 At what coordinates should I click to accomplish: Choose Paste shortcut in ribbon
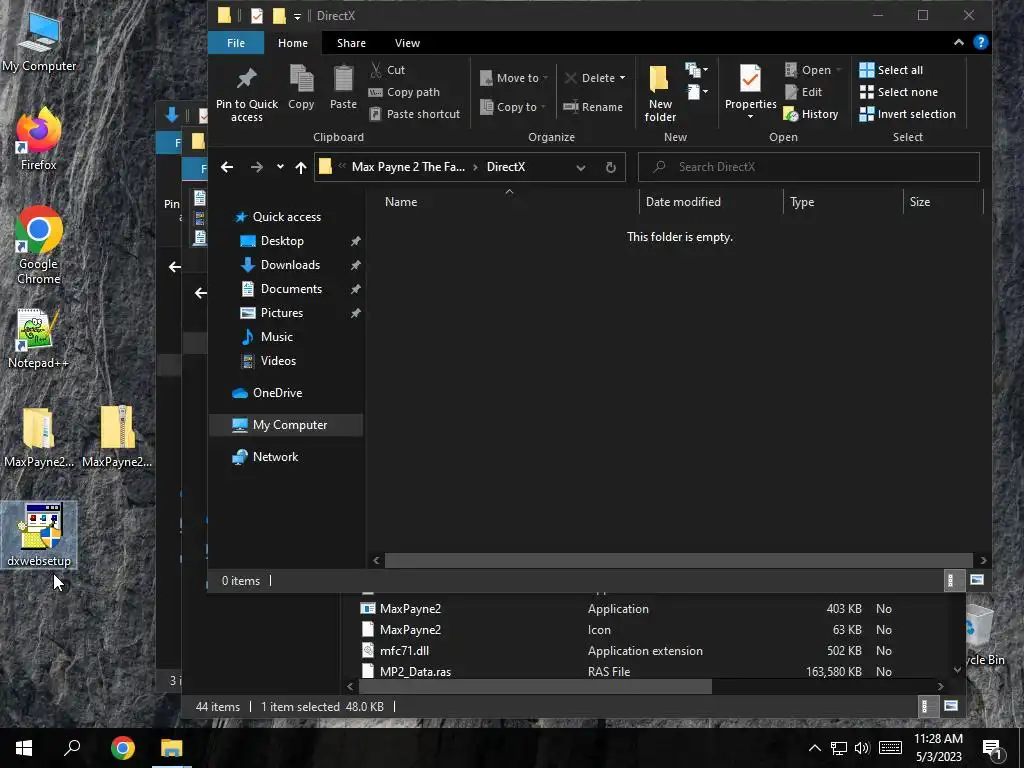[415, 114]
